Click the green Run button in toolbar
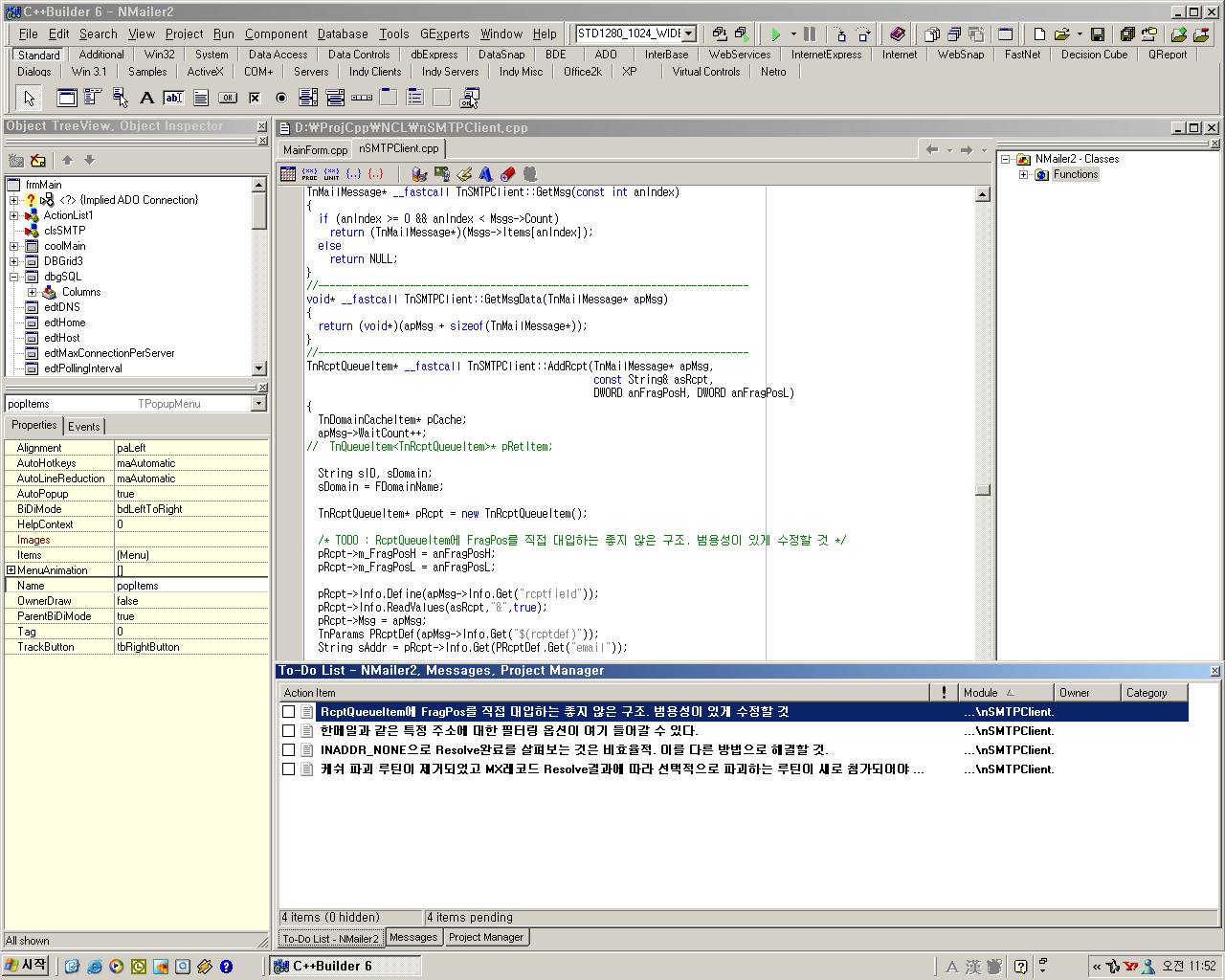The height and width of the screenshot is (980, 1225). pyautogui.click(x=775, y=34)
